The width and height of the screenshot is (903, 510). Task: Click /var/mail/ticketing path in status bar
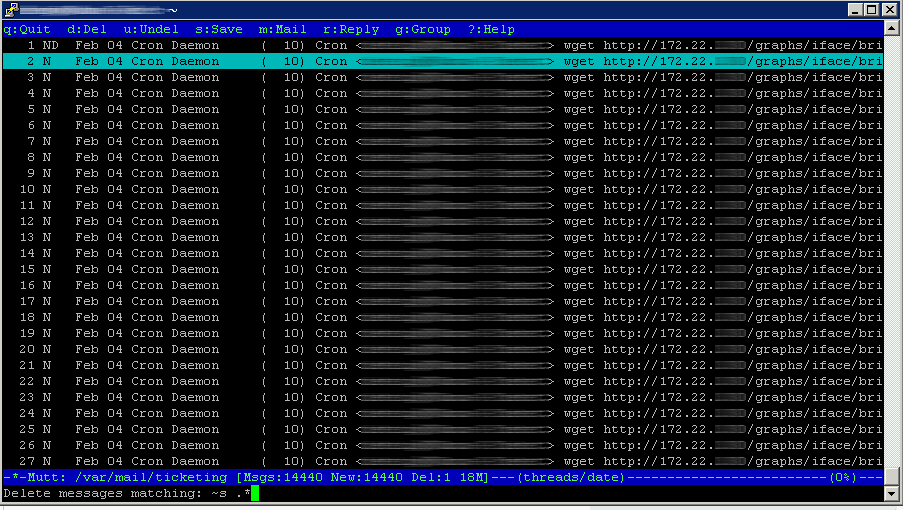151,477
